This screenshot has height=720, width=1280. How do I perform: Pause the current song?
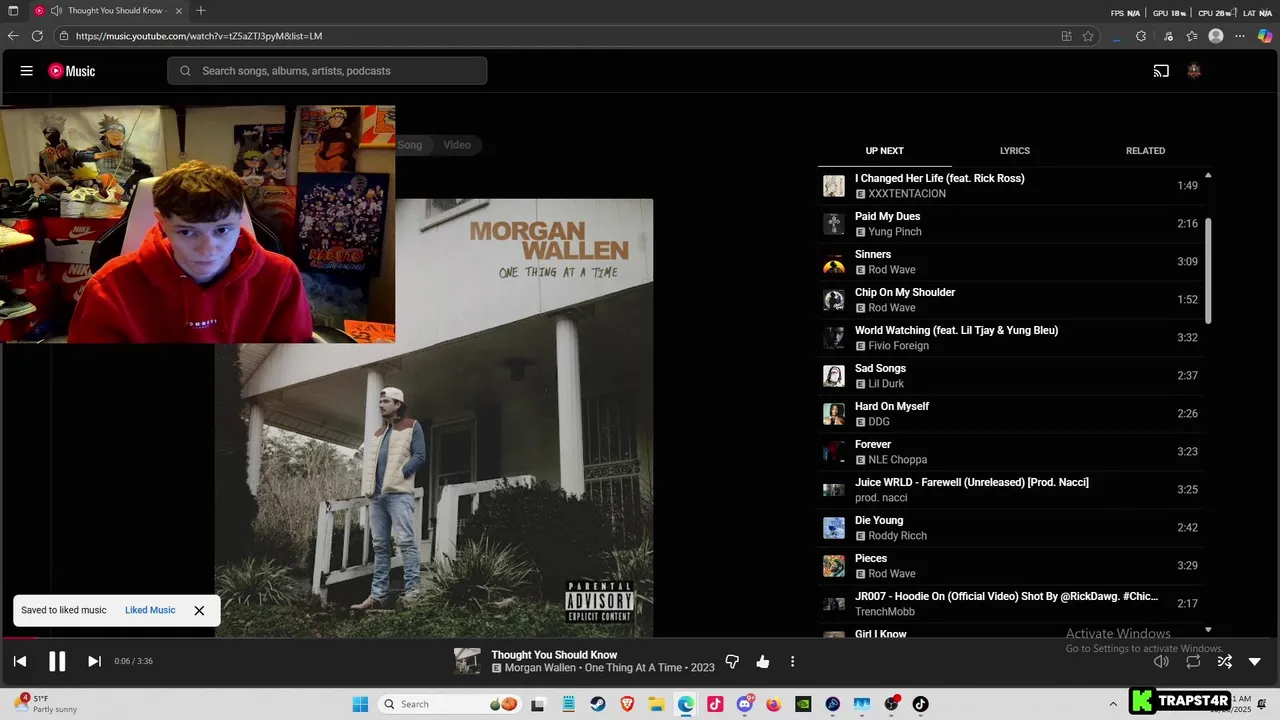[57, 661]
